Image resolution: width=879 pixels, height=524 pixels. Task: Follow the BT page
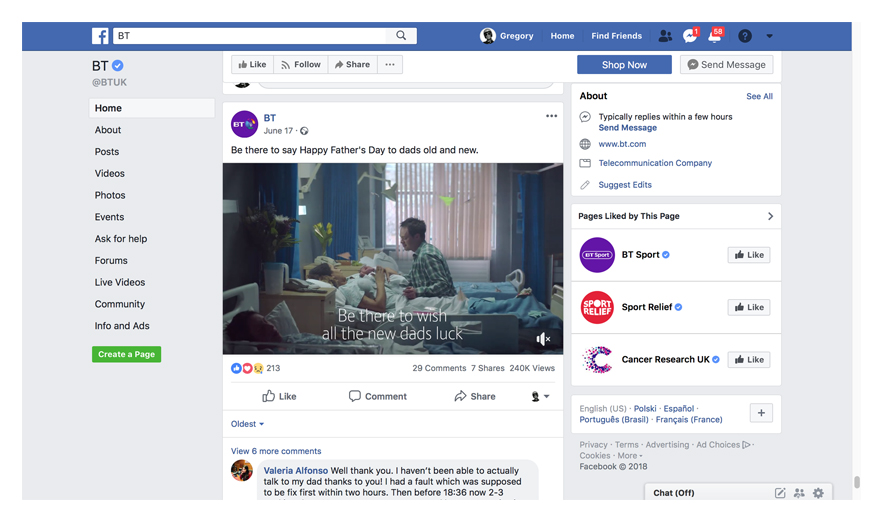[301, 64]
